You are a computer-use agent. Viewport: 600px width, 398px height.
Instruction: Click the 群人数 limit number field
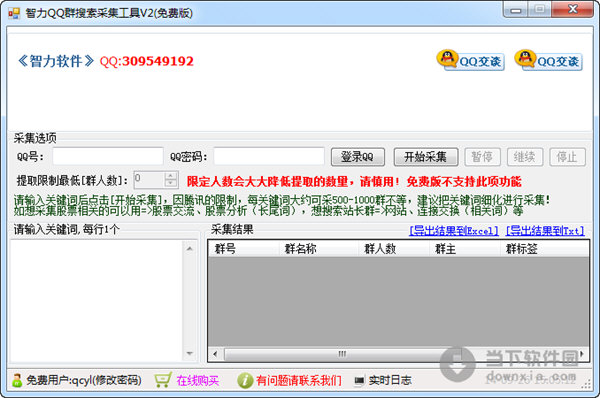pyautogui.click(x=149, y=180)
